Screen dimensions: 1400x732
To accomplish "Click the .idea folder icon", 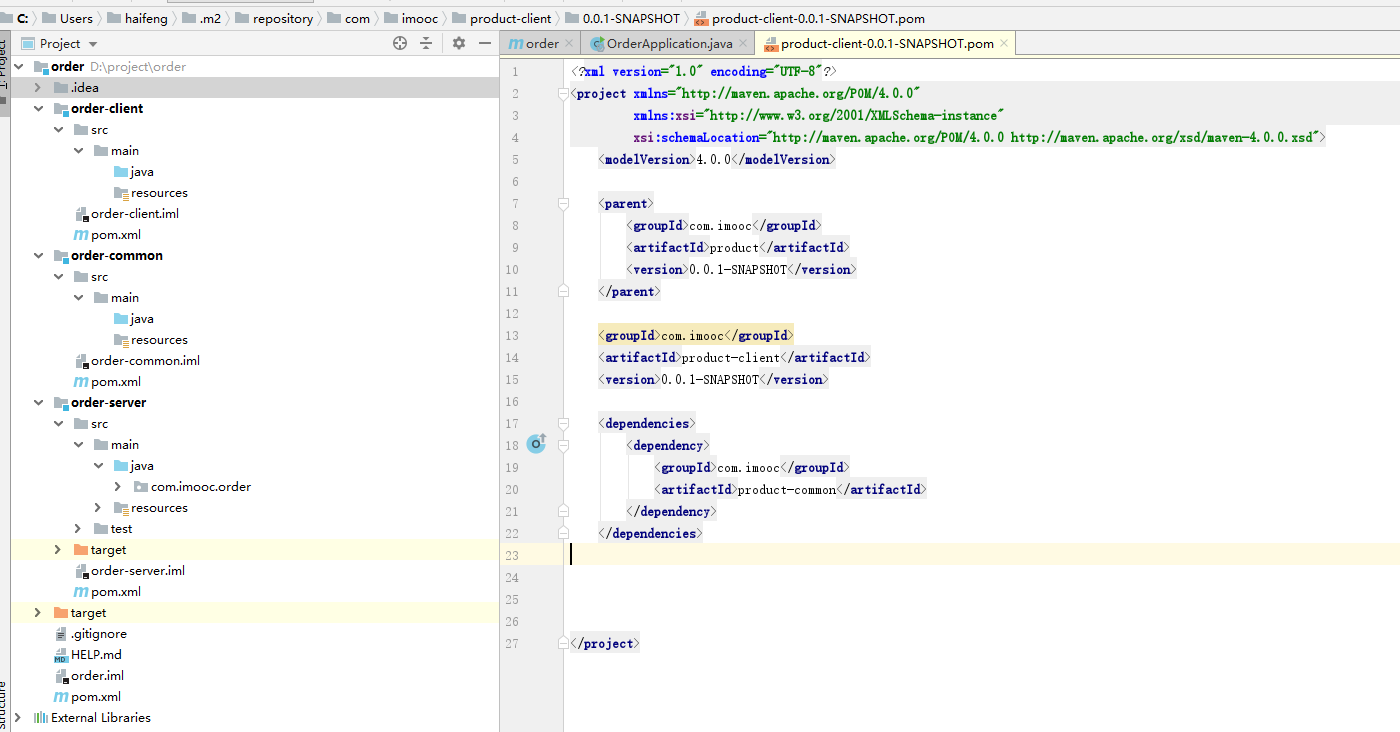I will click(61, 88).
